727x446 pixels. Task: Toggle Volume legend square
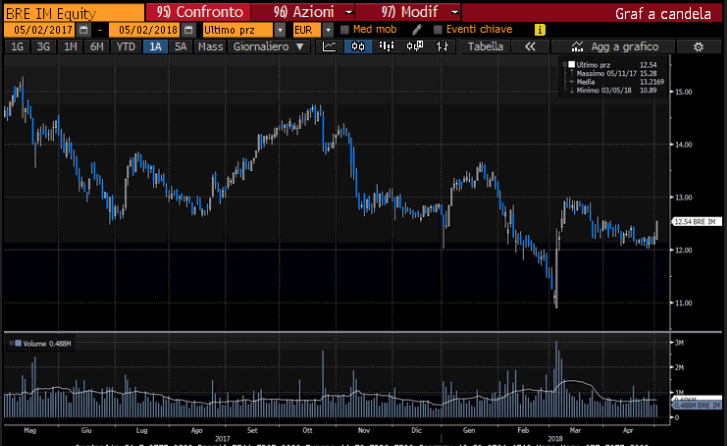[x=18, y=343]
